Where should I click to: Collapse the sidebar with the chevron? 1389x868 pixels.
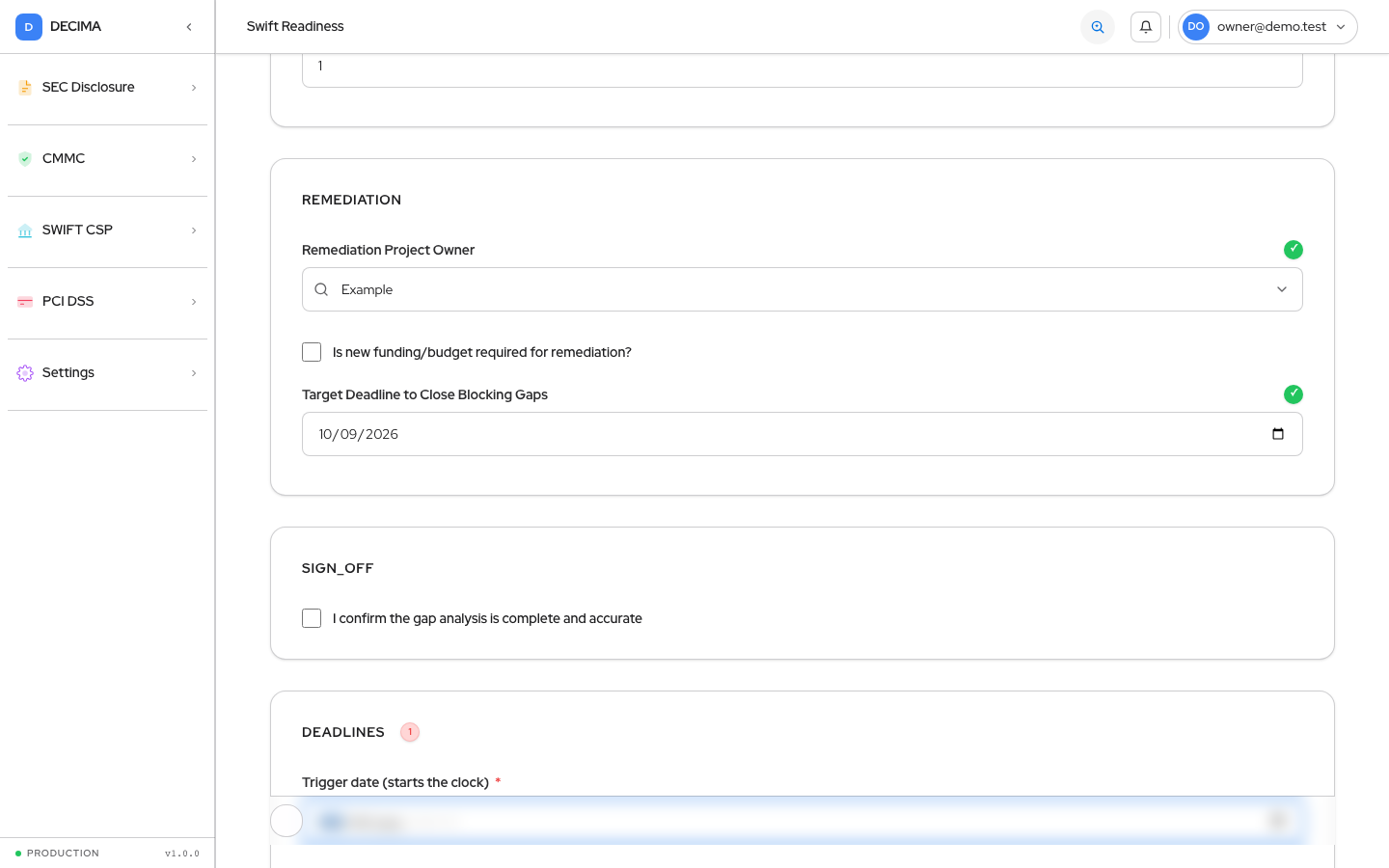click(189, 27)
